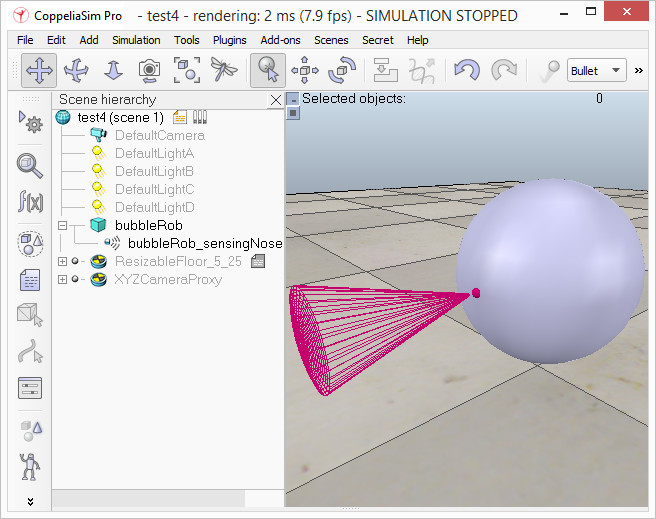The image size is (656, 519).
Task: Open the Add menu
Action: click(89, 40)
